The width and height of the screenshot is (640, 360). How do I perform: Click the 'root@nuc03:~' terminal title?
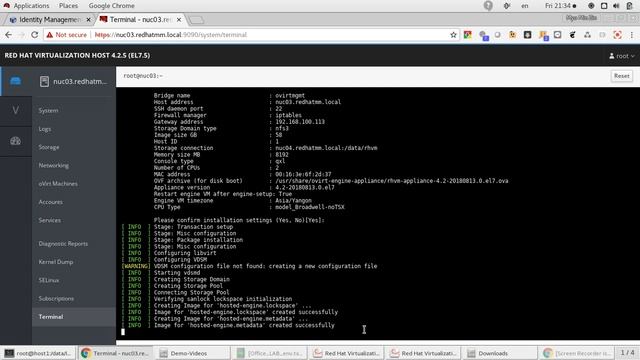point(143,76)
